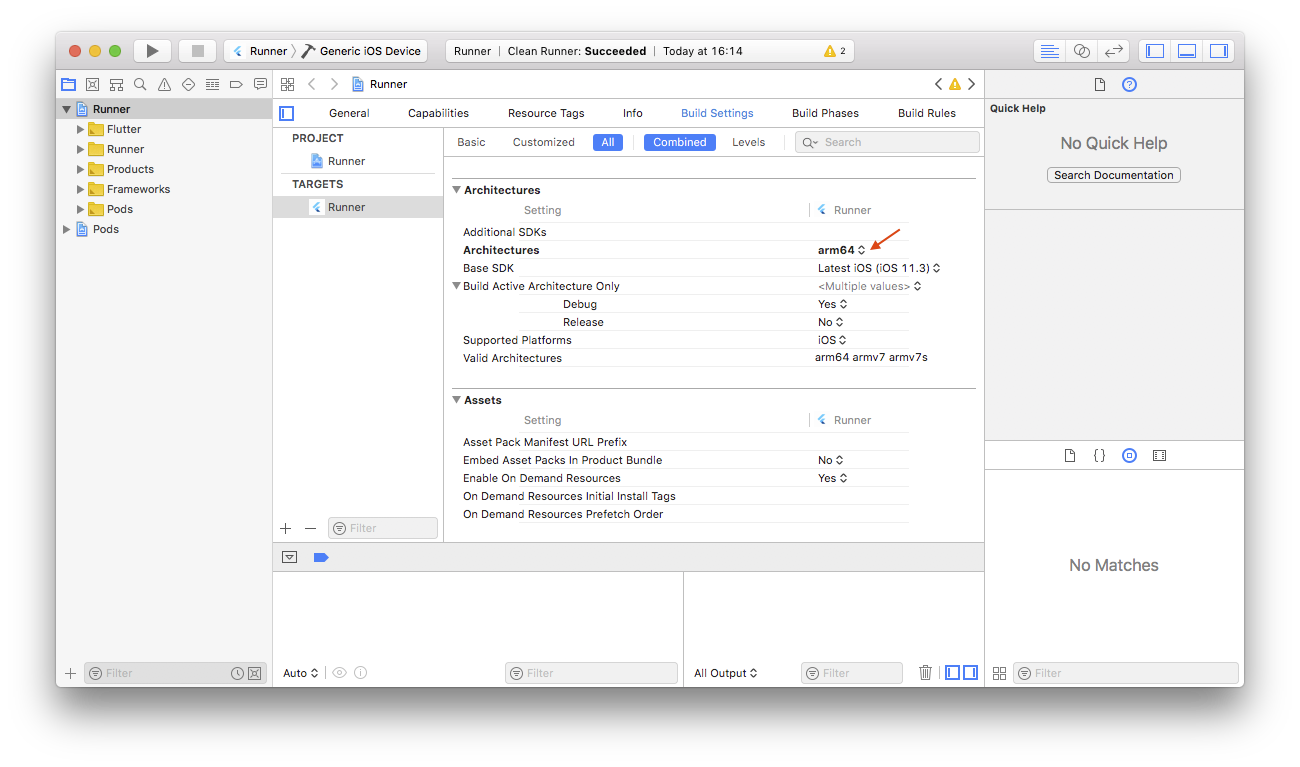Hide the debug area with the toggle arrow
Viewport: 1300px width, 767px height.
(289, 557)
